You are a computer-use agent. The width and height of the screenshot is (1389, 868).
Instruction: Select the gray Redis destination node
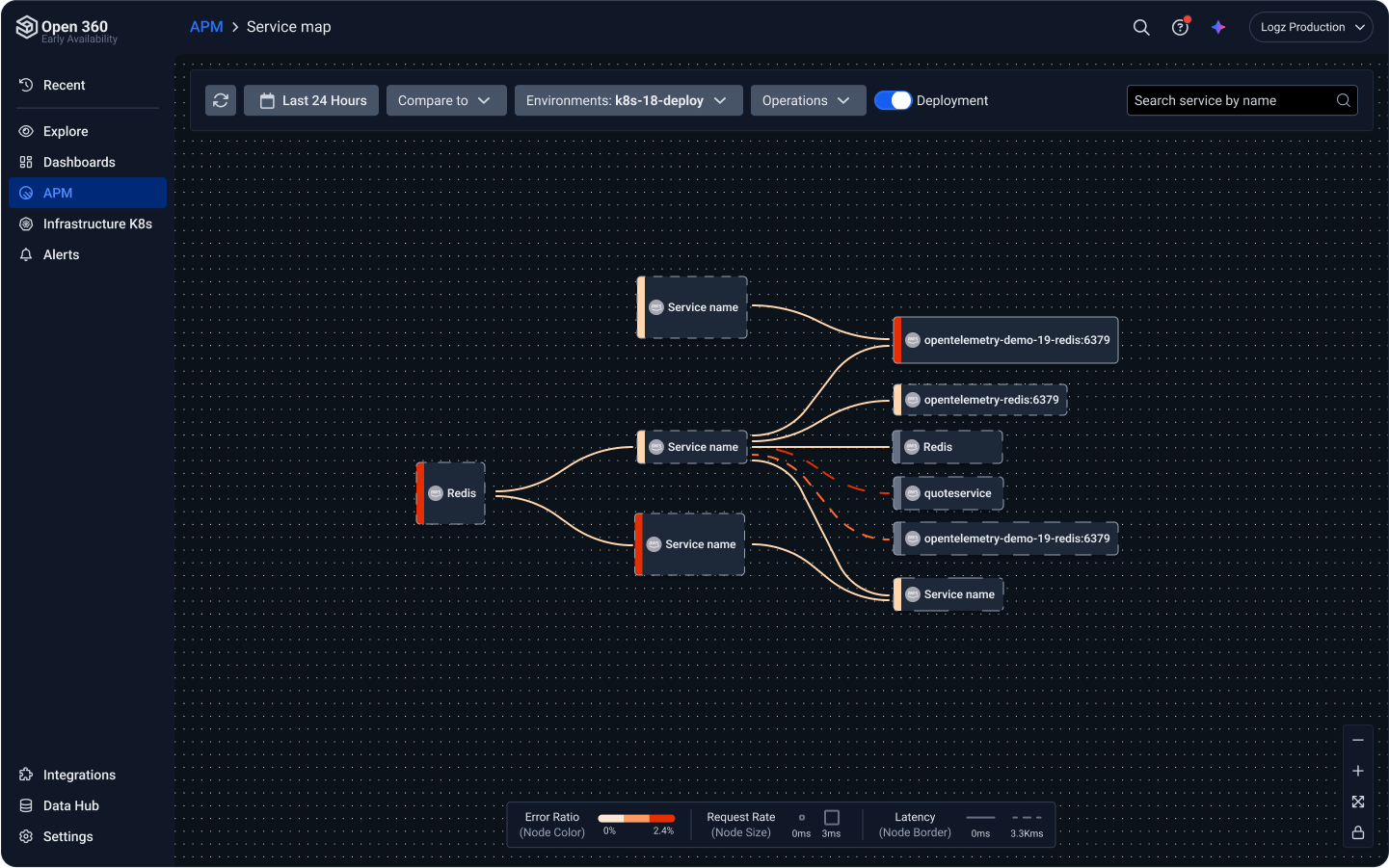[x=948, y=447]
